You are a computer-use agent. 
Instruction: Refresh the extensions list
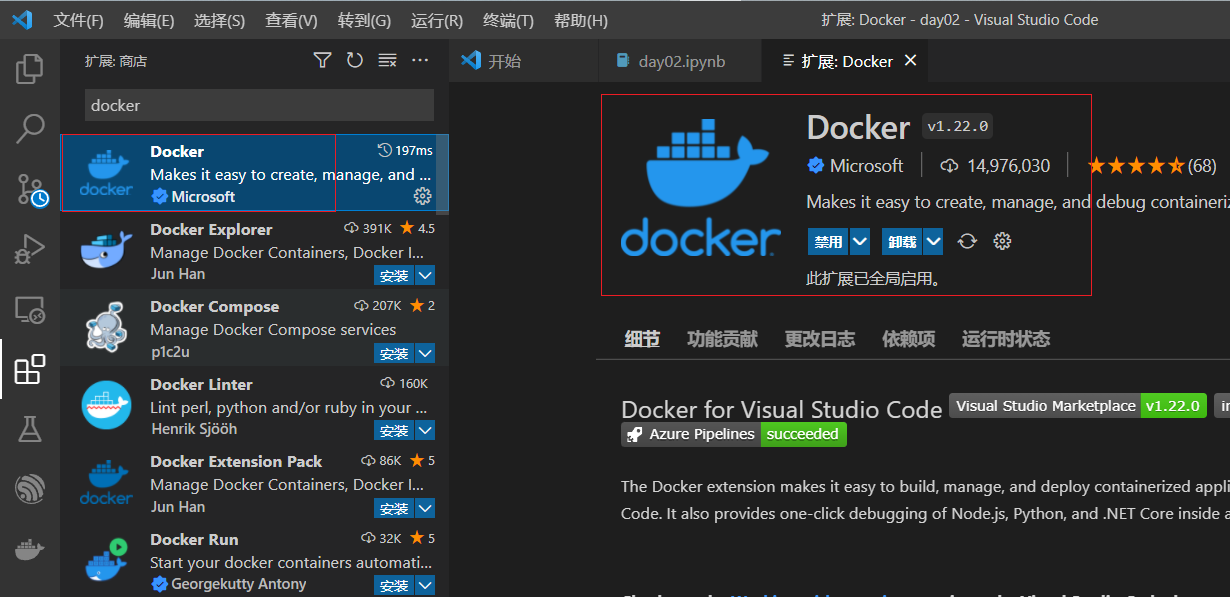coord(355,61)
